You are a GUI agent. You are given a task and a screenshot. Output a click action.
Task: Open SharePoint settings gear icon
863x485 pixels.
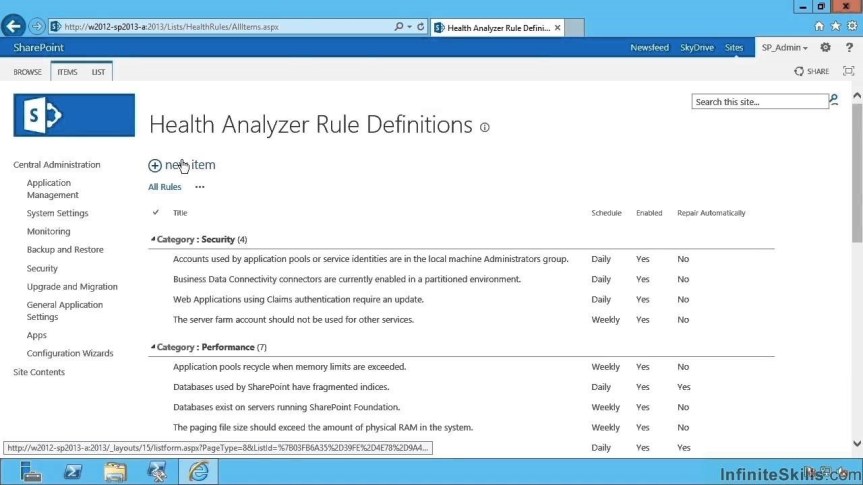click(825, 47)
